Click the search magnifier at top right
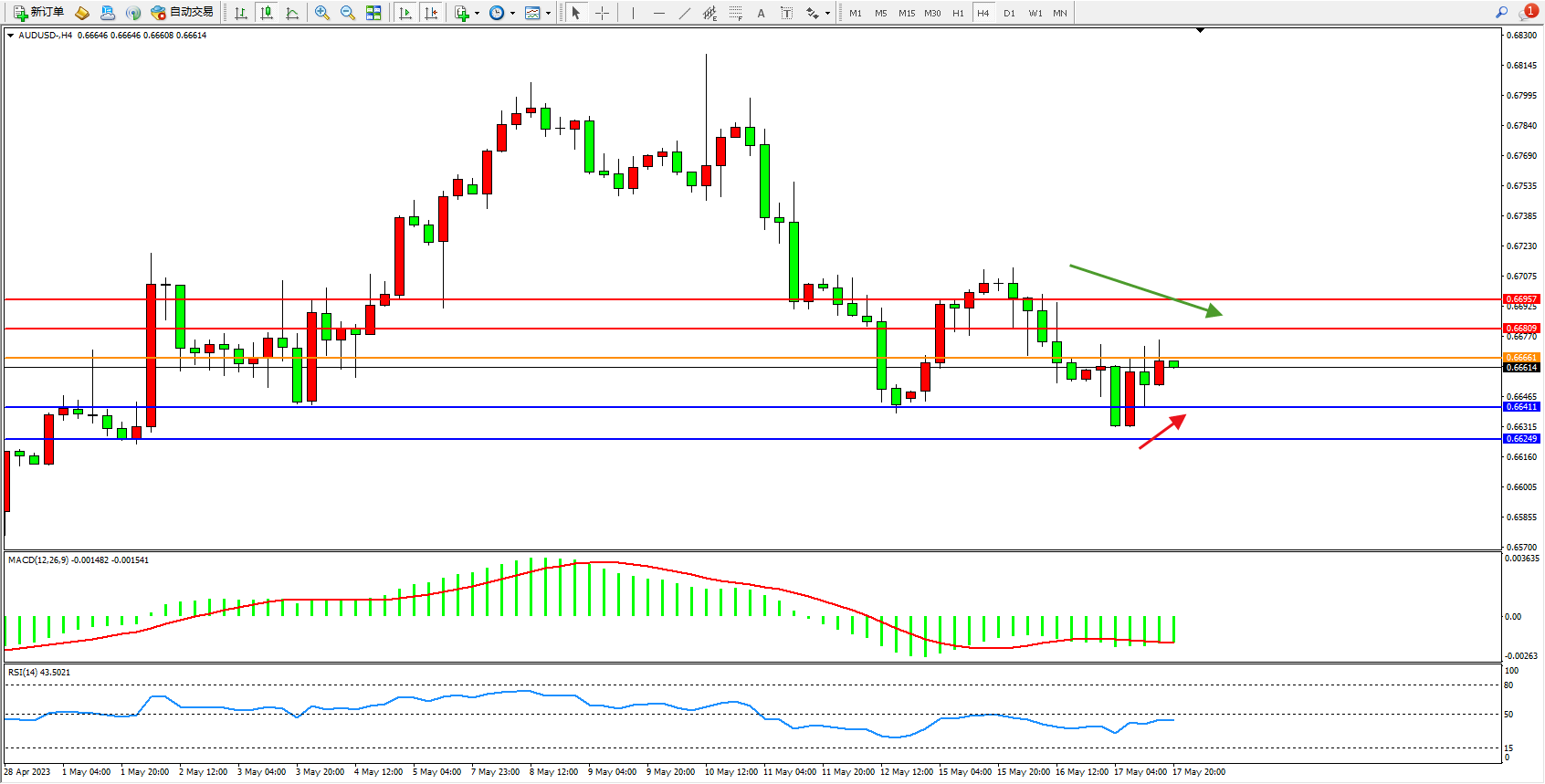 pos(1501,12)
